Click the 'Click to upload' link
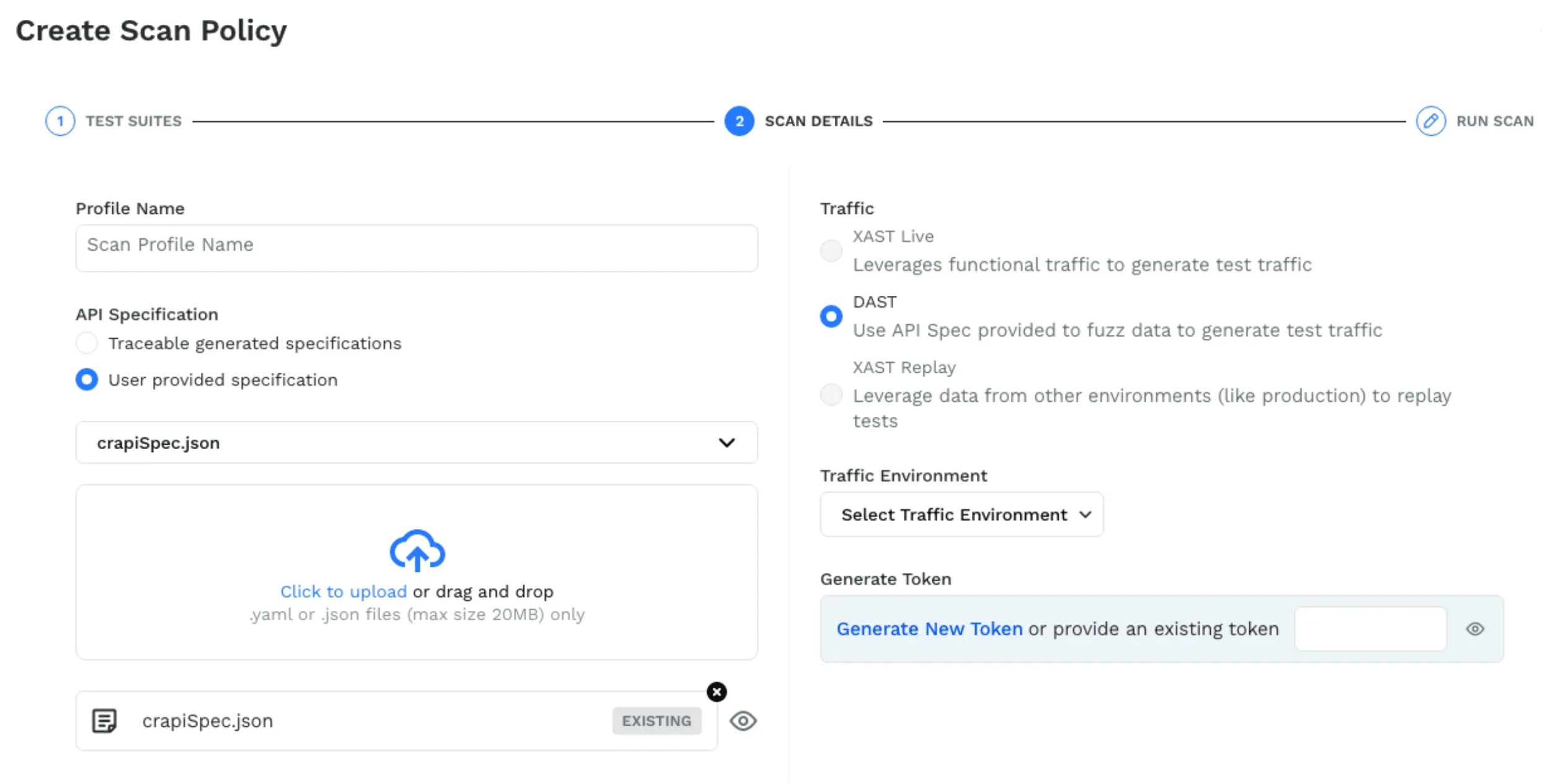The image size is (1542, 784). tap(344, 592)
